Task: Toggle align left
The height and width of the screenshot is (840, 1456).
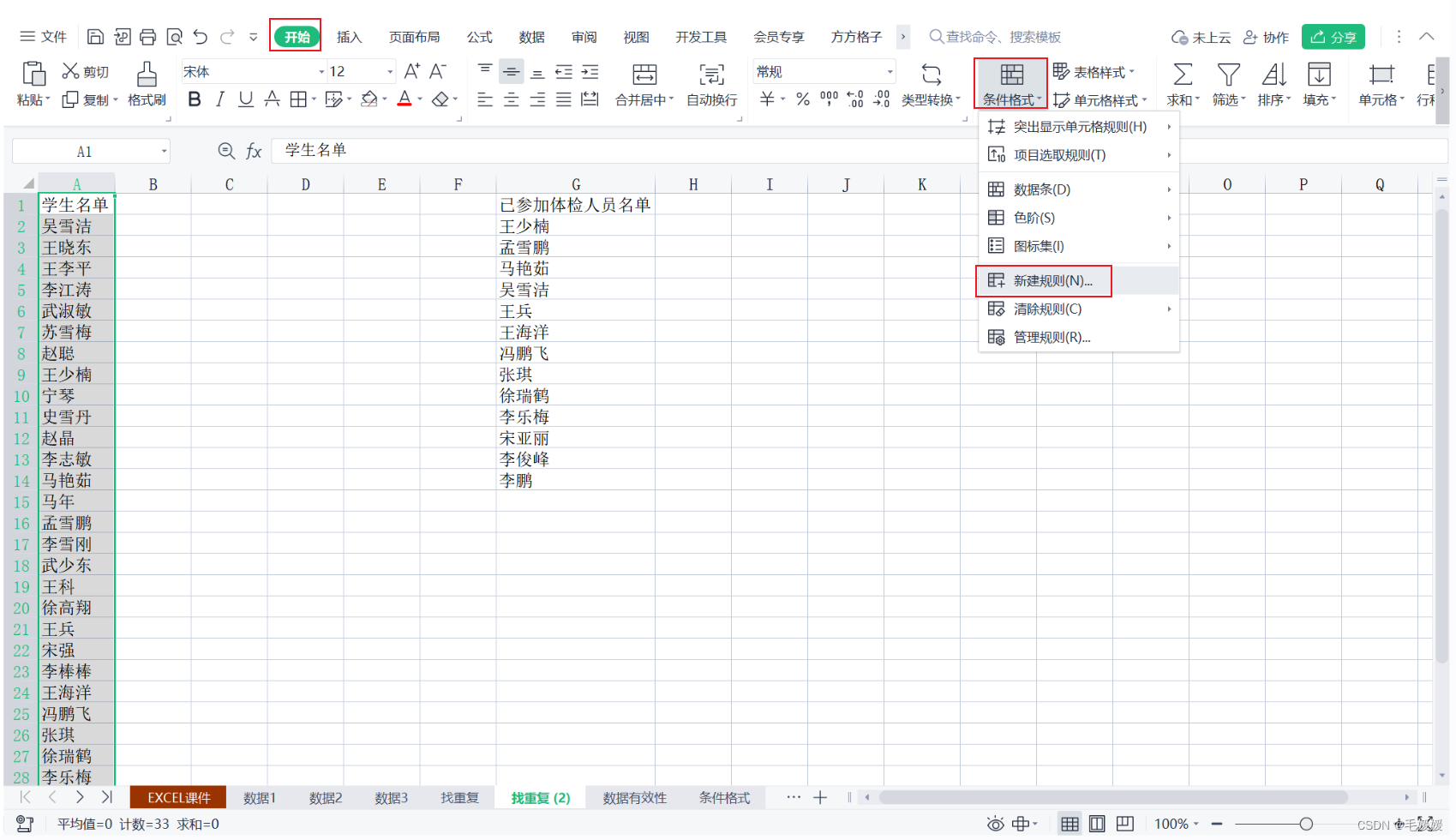Action: pos(485,99)
